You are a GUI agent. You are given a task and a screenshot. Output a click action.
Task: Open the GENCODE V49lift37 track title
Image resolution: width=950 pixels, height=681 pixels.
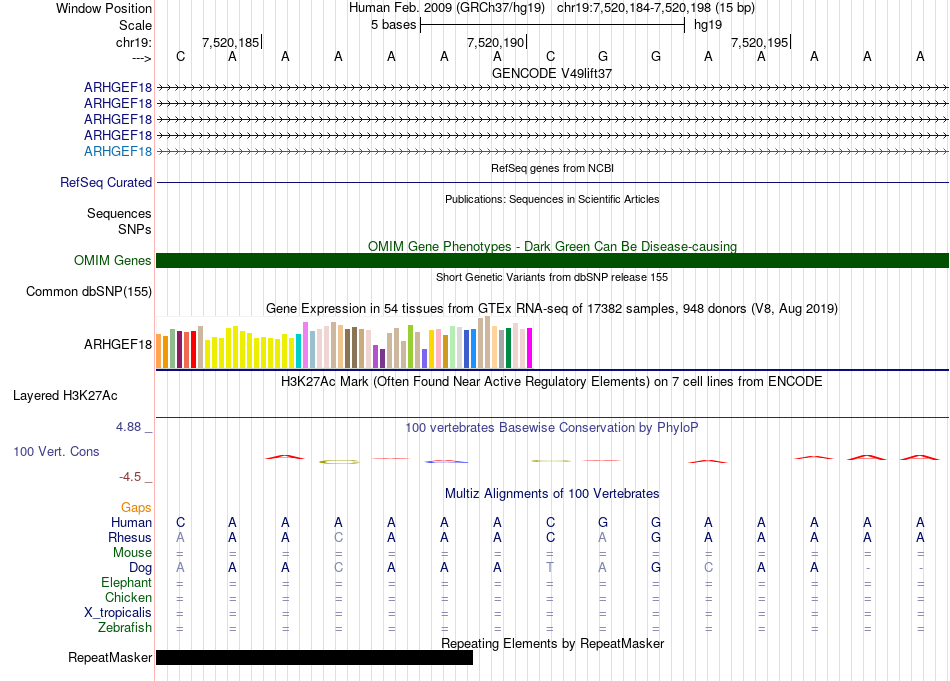click(x=552, y=73)
